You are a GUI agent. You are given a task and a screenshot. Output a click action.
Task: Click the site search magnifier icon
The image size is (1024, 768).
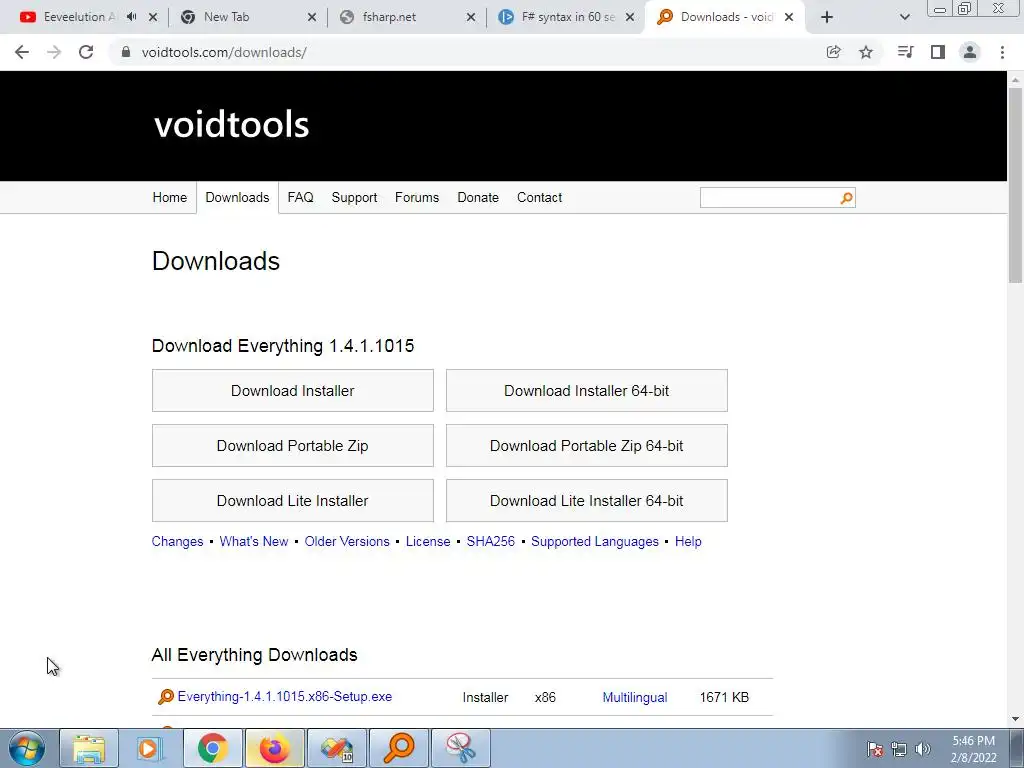click(x=846, y=198)
